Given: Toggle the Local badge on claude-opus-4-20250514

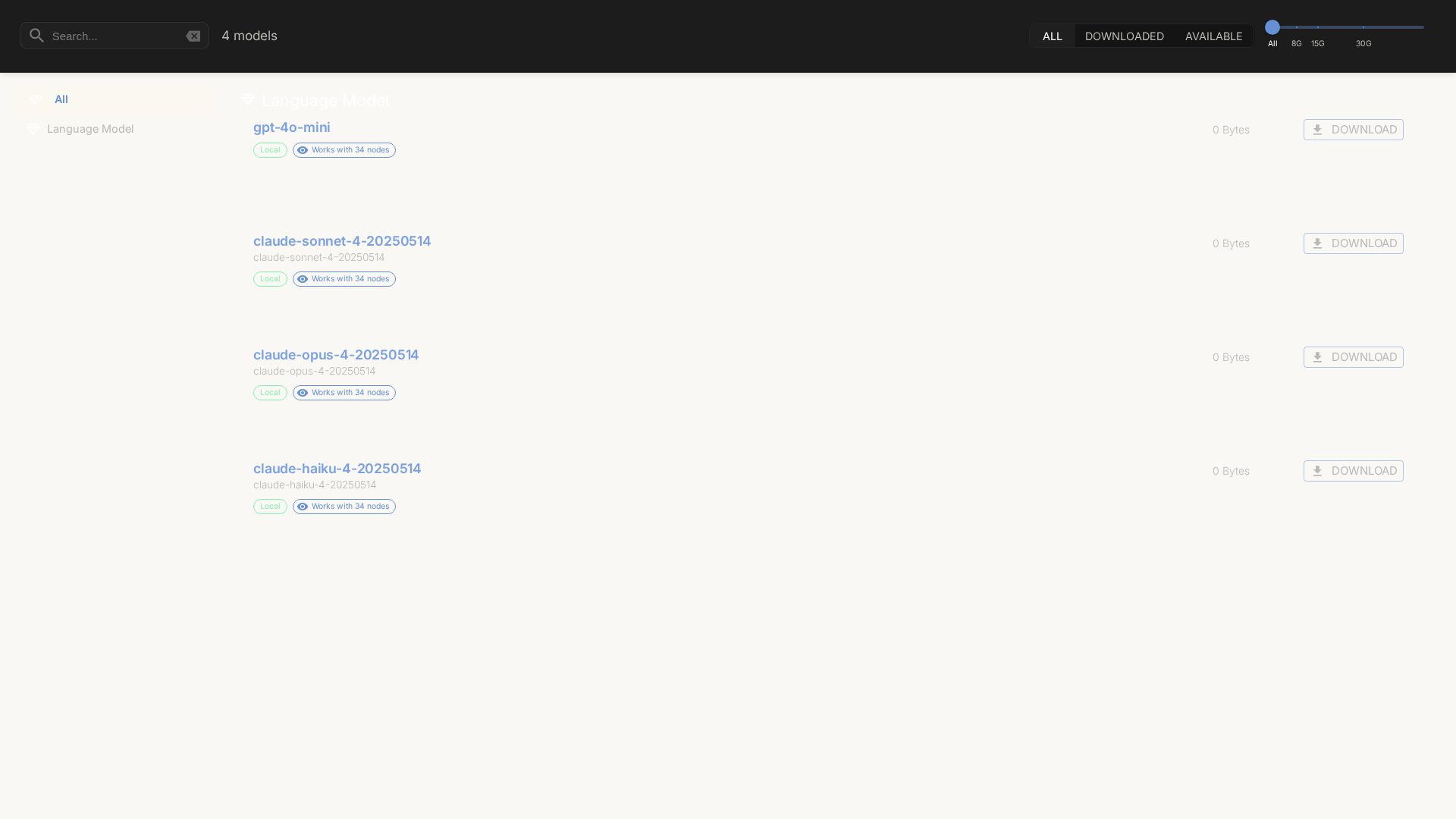Looking at the screenshot, I should tap(269, 392).
